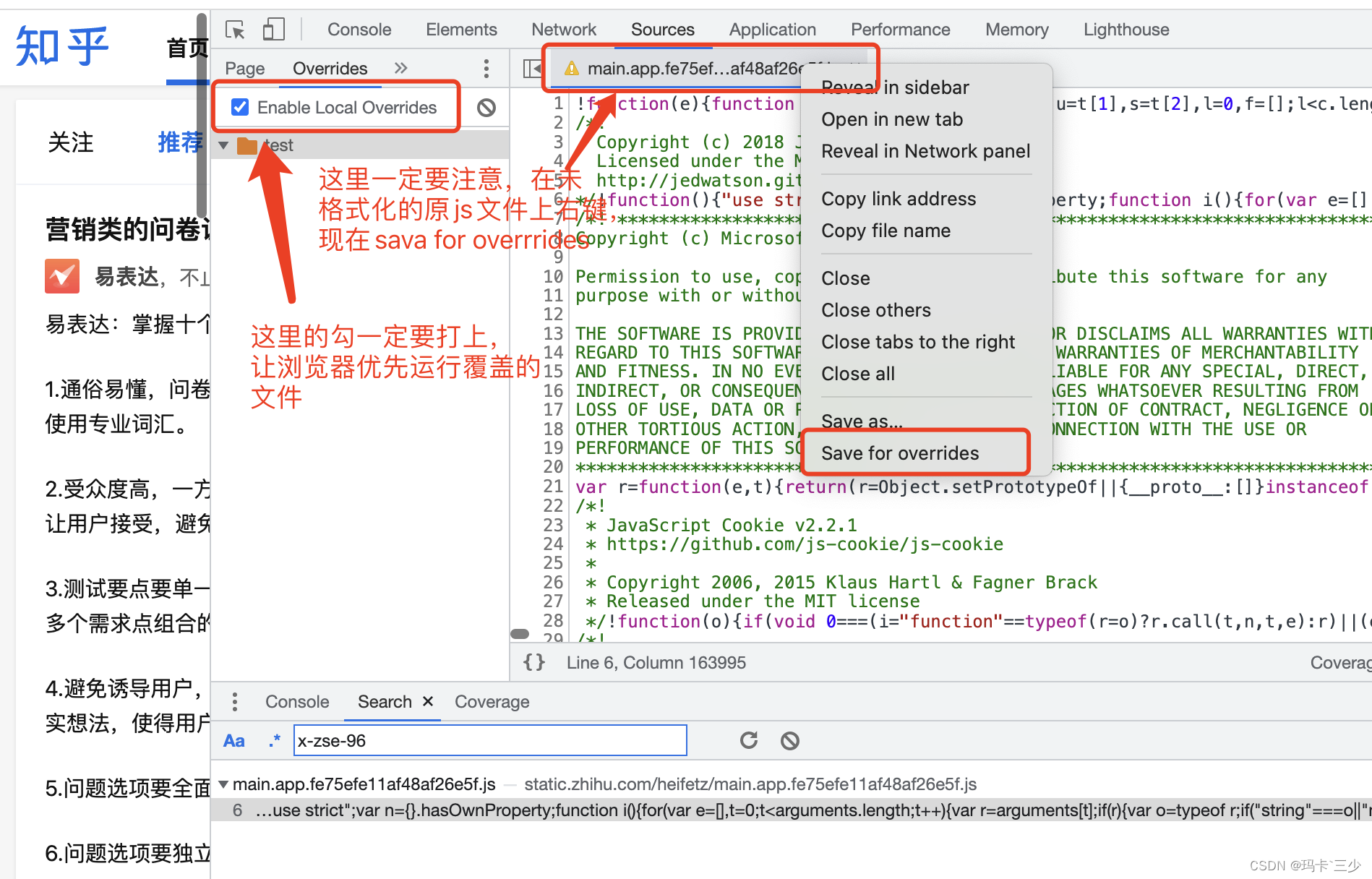Screen dimensions: 1372x879
Task: Click the pretty print braces icon
Action: (534, 662)
